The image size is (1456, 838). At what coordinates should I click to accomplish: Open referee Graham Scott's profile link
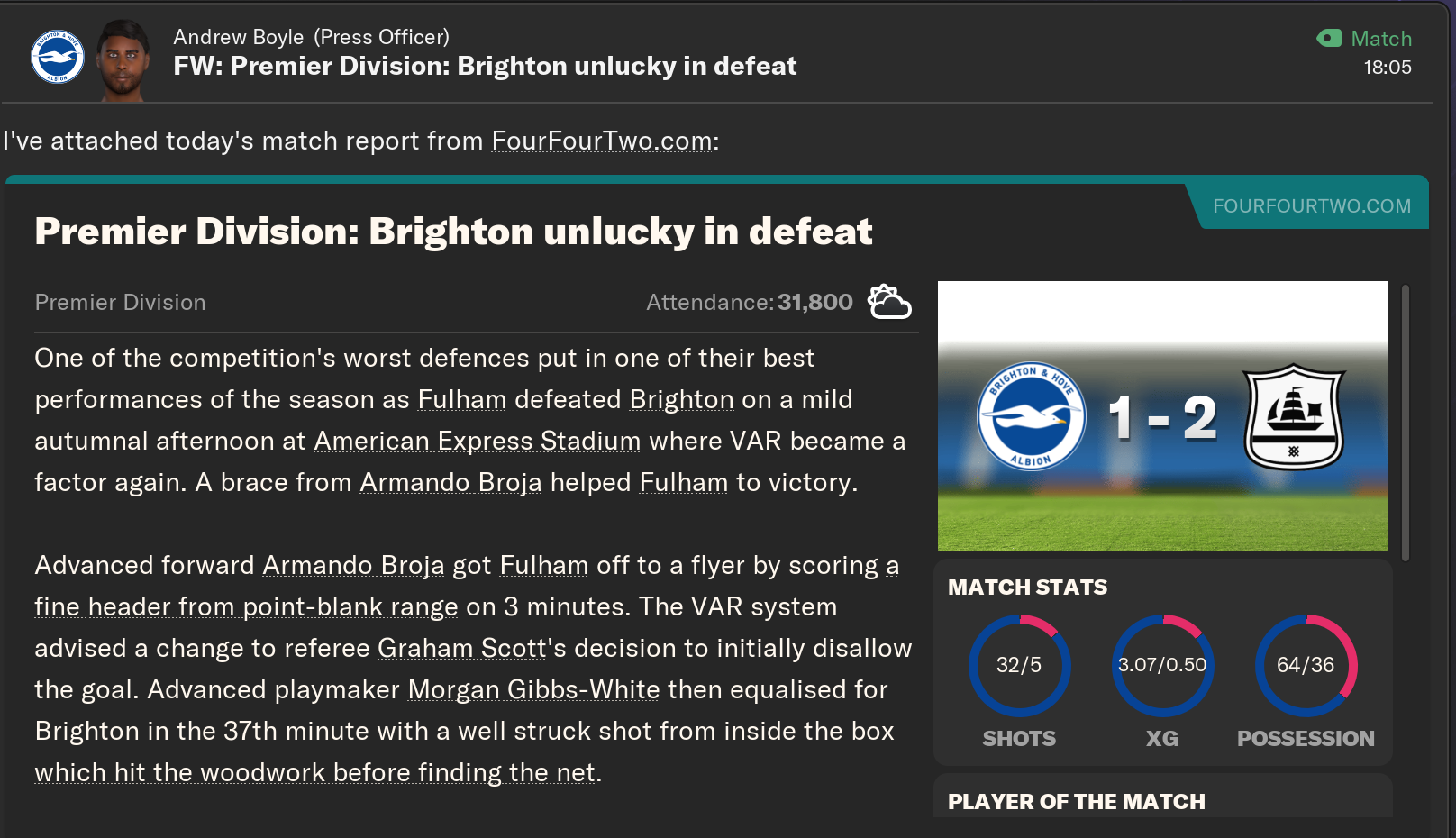pyautogui.click(x=461, y=648)
